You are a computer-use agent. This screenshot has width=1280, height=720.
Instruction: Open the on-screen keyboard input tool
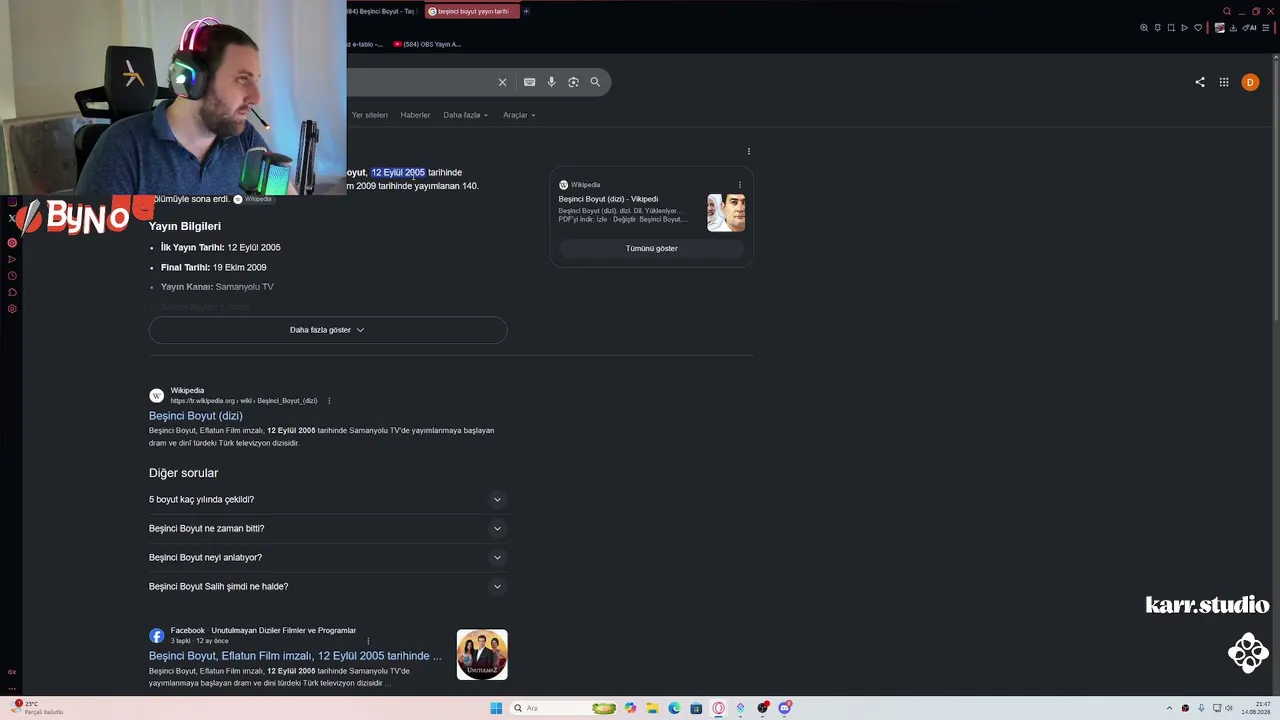[529, 82]
